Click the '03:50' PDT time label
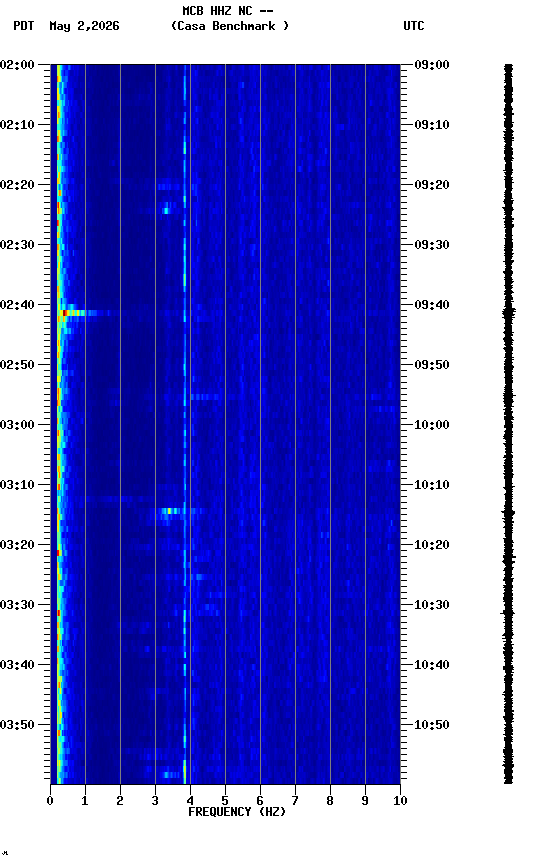 pos(17,725)
